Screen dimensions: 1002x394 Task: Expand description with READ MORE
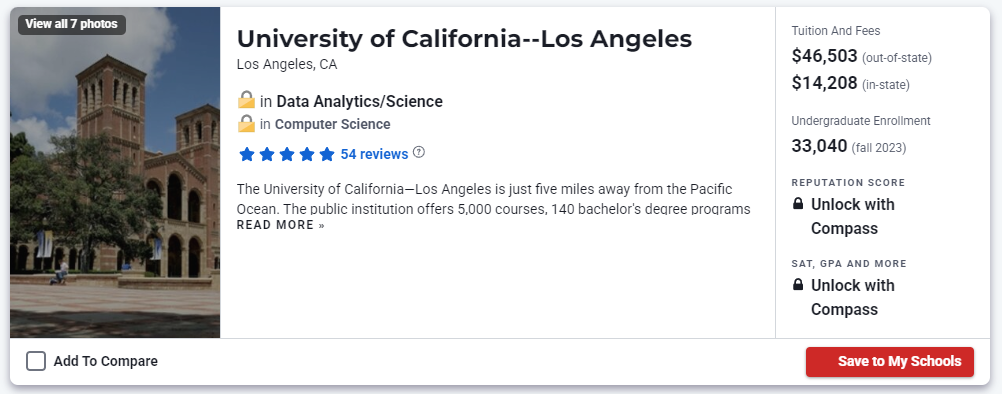point(281,225)
